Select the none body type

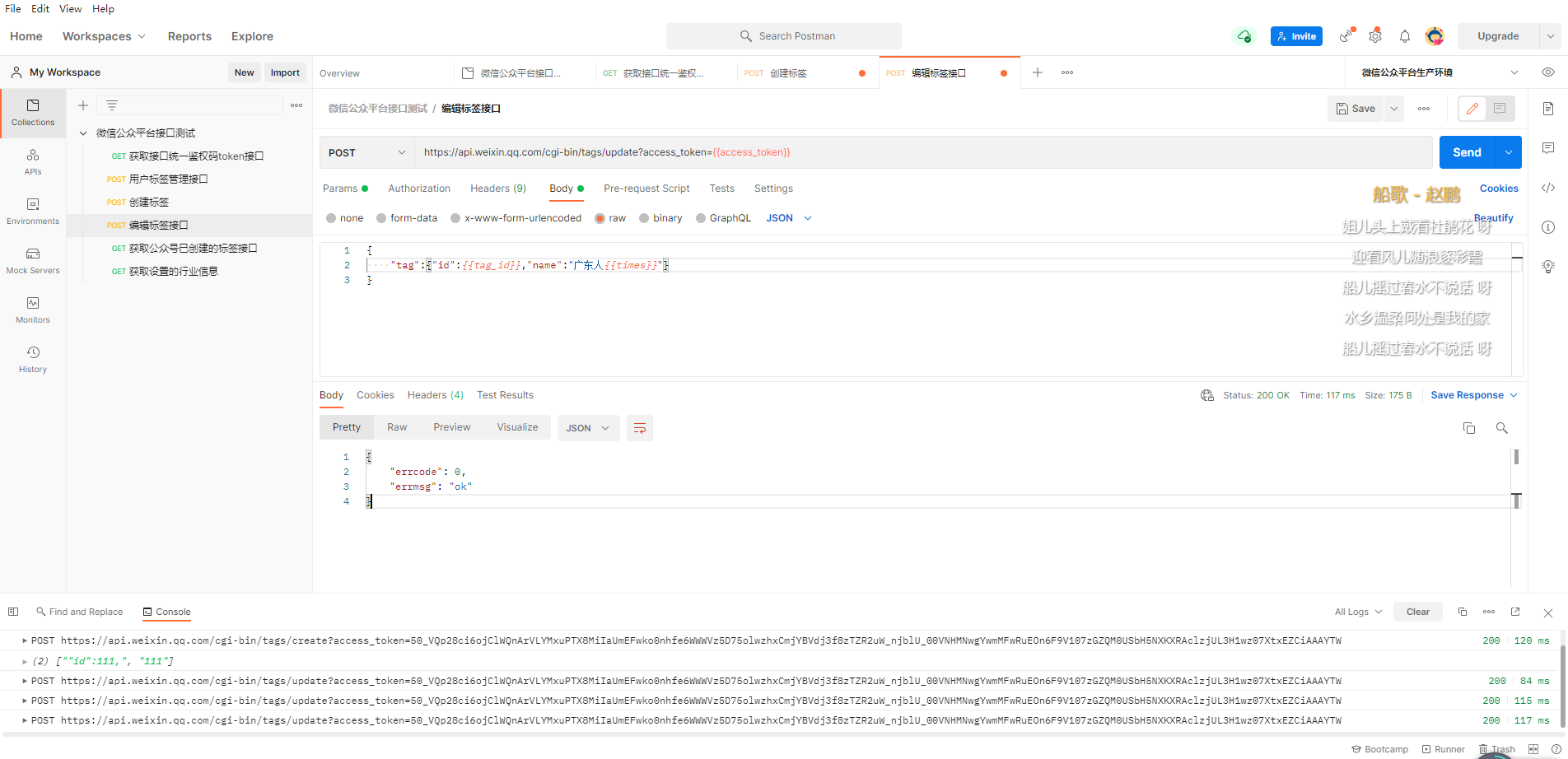point(331,218)
